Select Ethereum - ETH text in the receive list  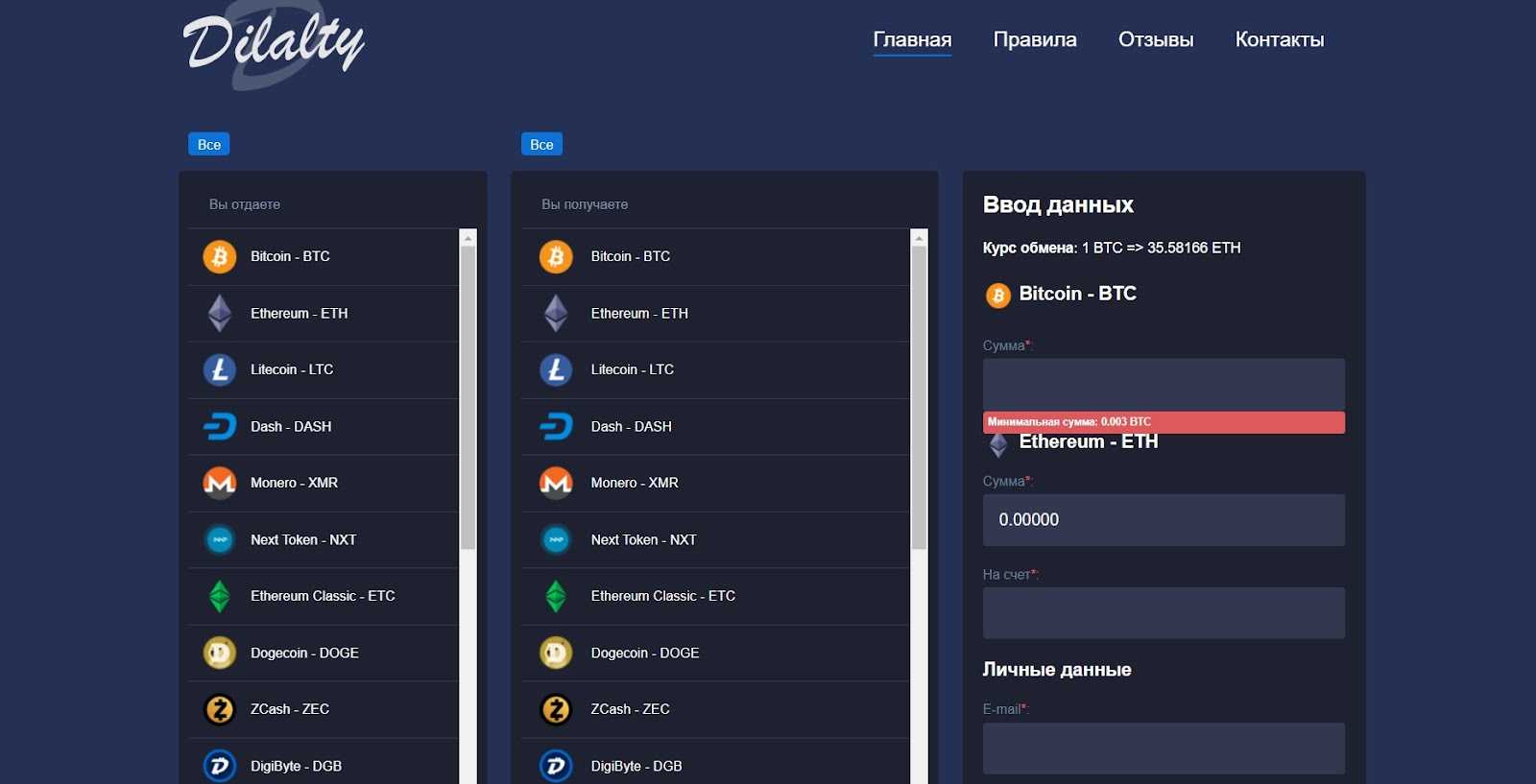(639, 313)
